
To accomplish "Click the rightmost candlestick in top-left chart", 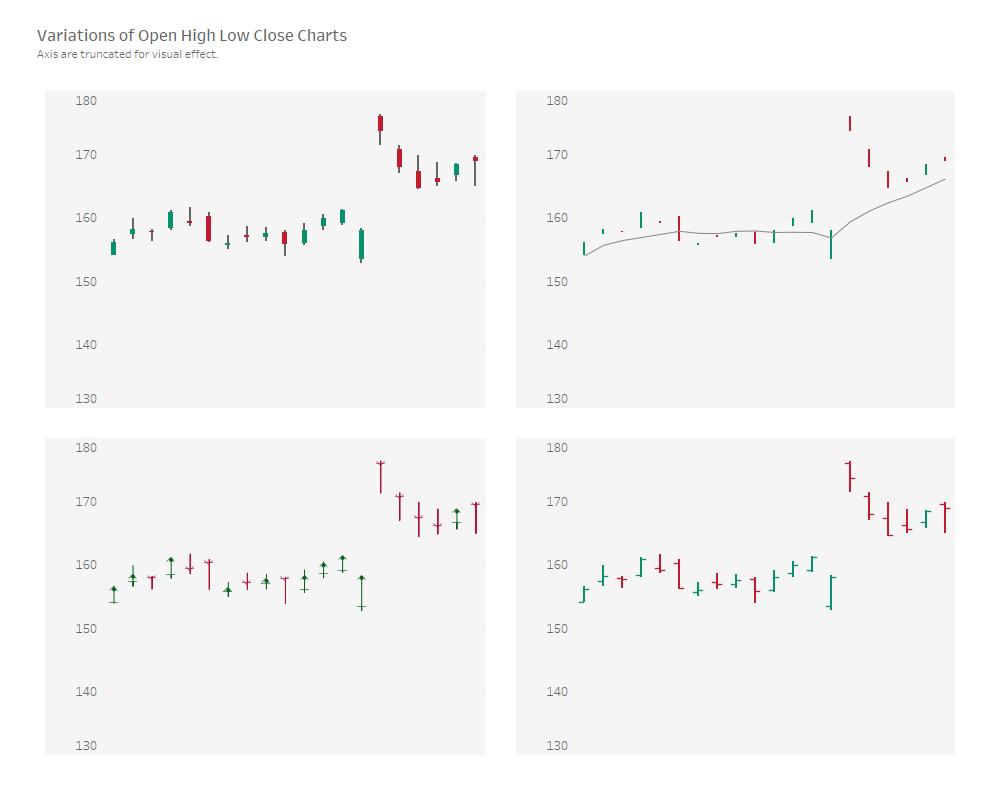I will point(475,159).
